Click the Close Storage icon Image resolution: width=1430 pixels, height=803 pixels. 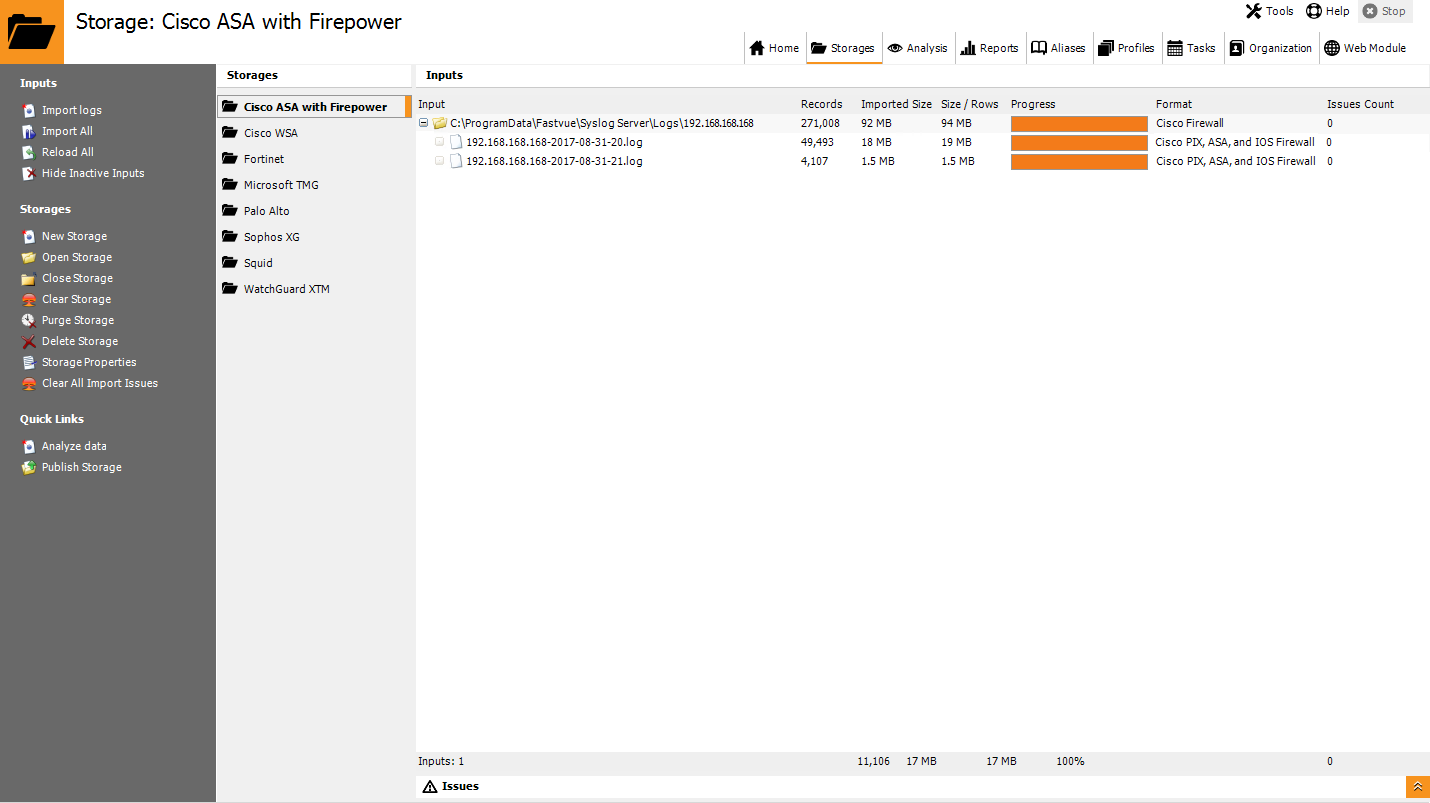point(29,278)
